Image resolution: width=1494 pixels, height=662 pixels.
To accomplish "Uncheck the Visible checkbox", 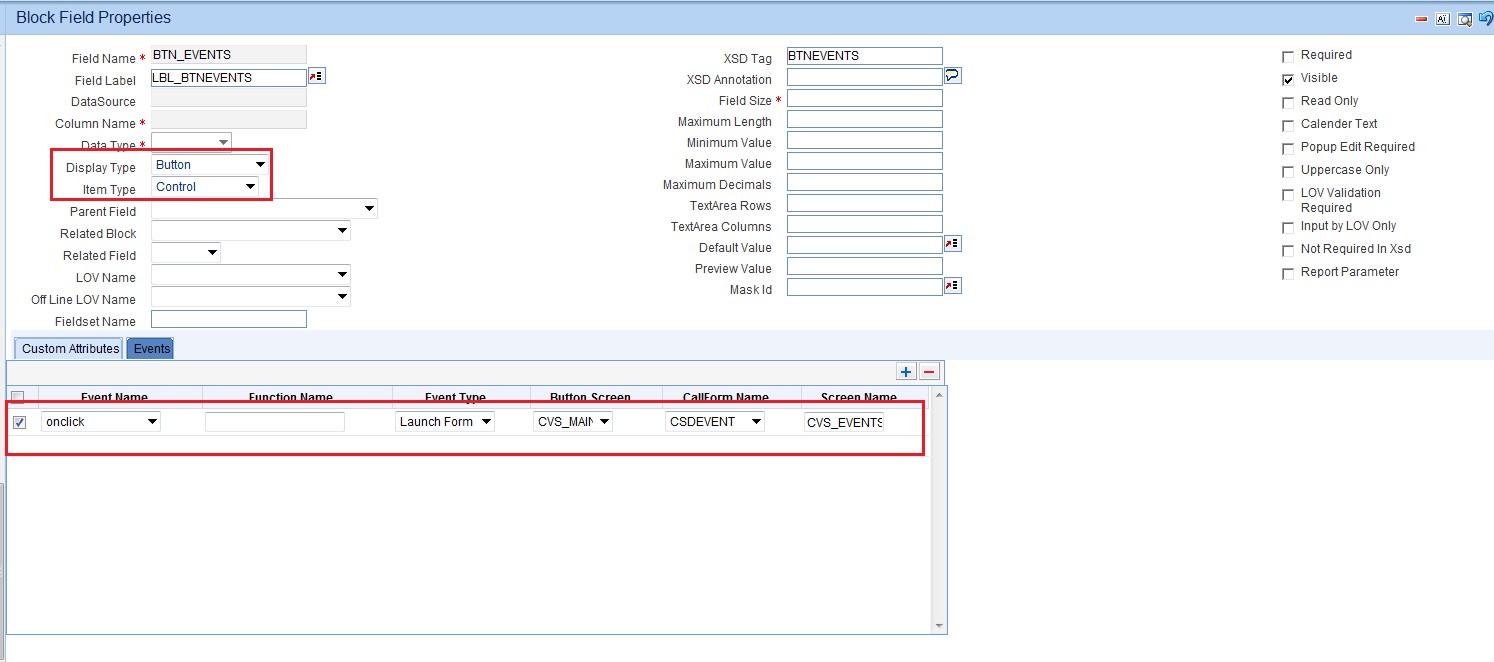I will 1288,79.
